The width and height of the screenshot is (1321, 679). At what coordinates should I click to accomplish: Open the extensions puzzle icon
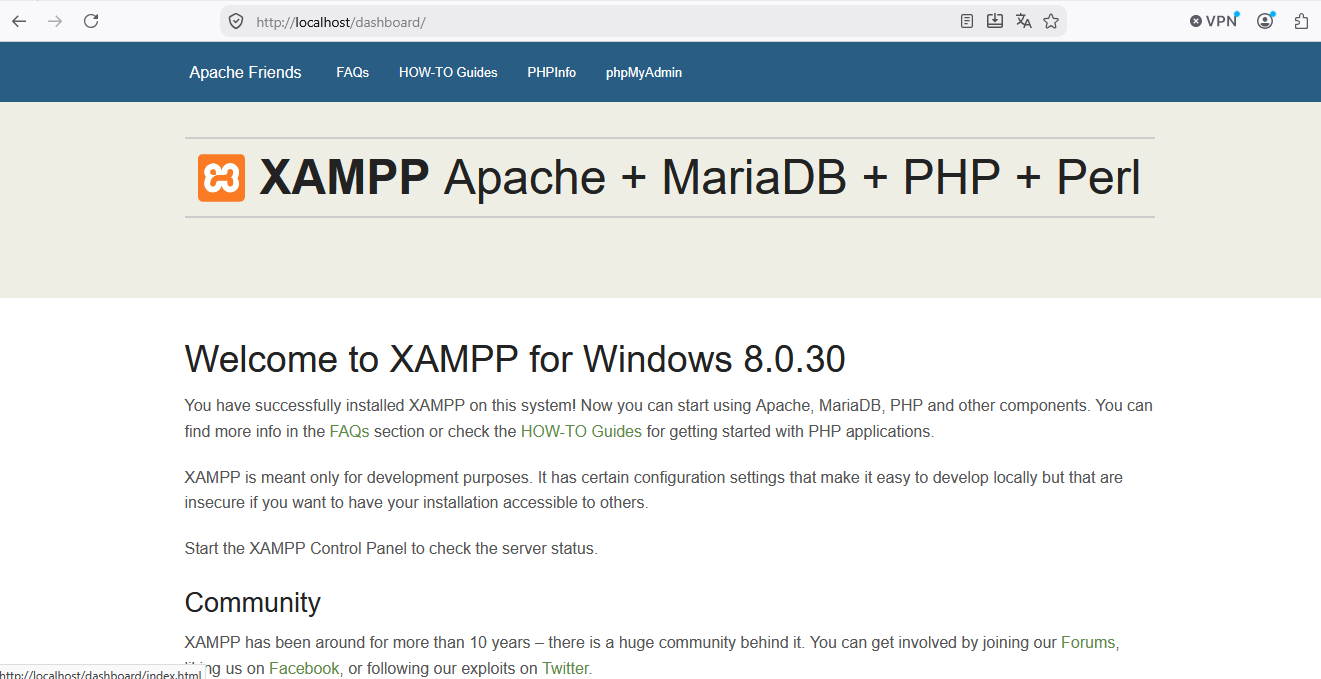1301,21
